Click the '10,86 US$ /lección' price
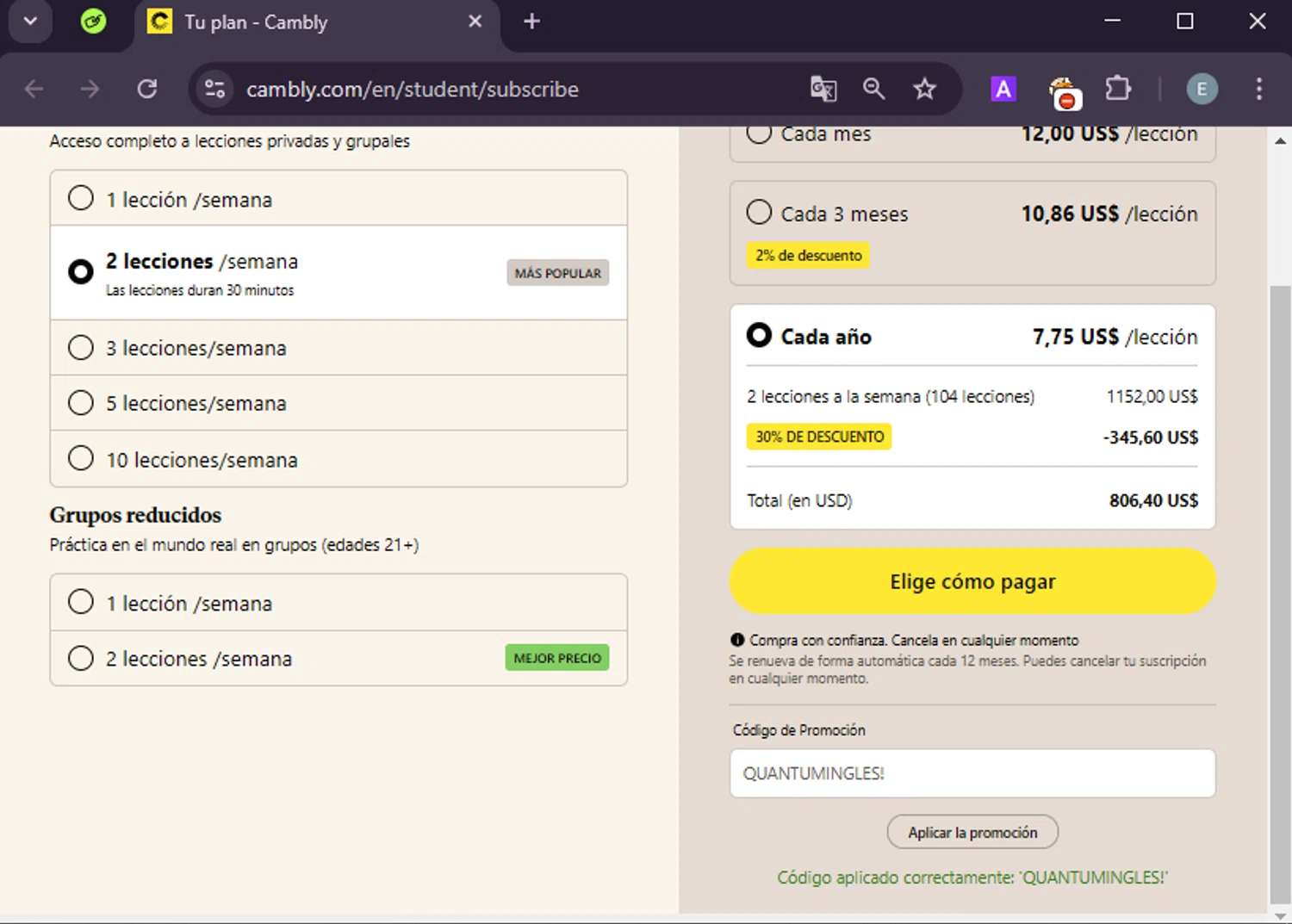The height and width of the screenshot is (924, 1292). click(x=1109, y=214)
